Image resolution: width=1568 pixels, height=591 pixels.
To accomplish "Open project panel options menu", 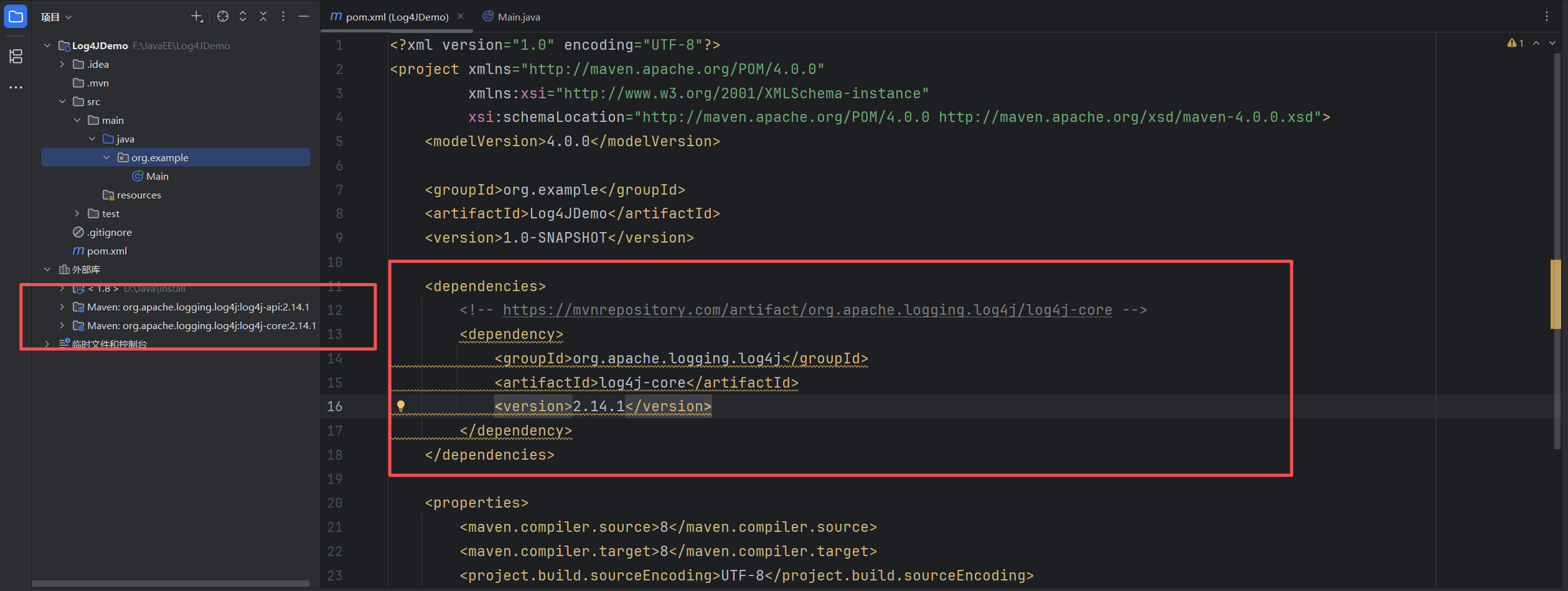I will click(x=283, y=17).
